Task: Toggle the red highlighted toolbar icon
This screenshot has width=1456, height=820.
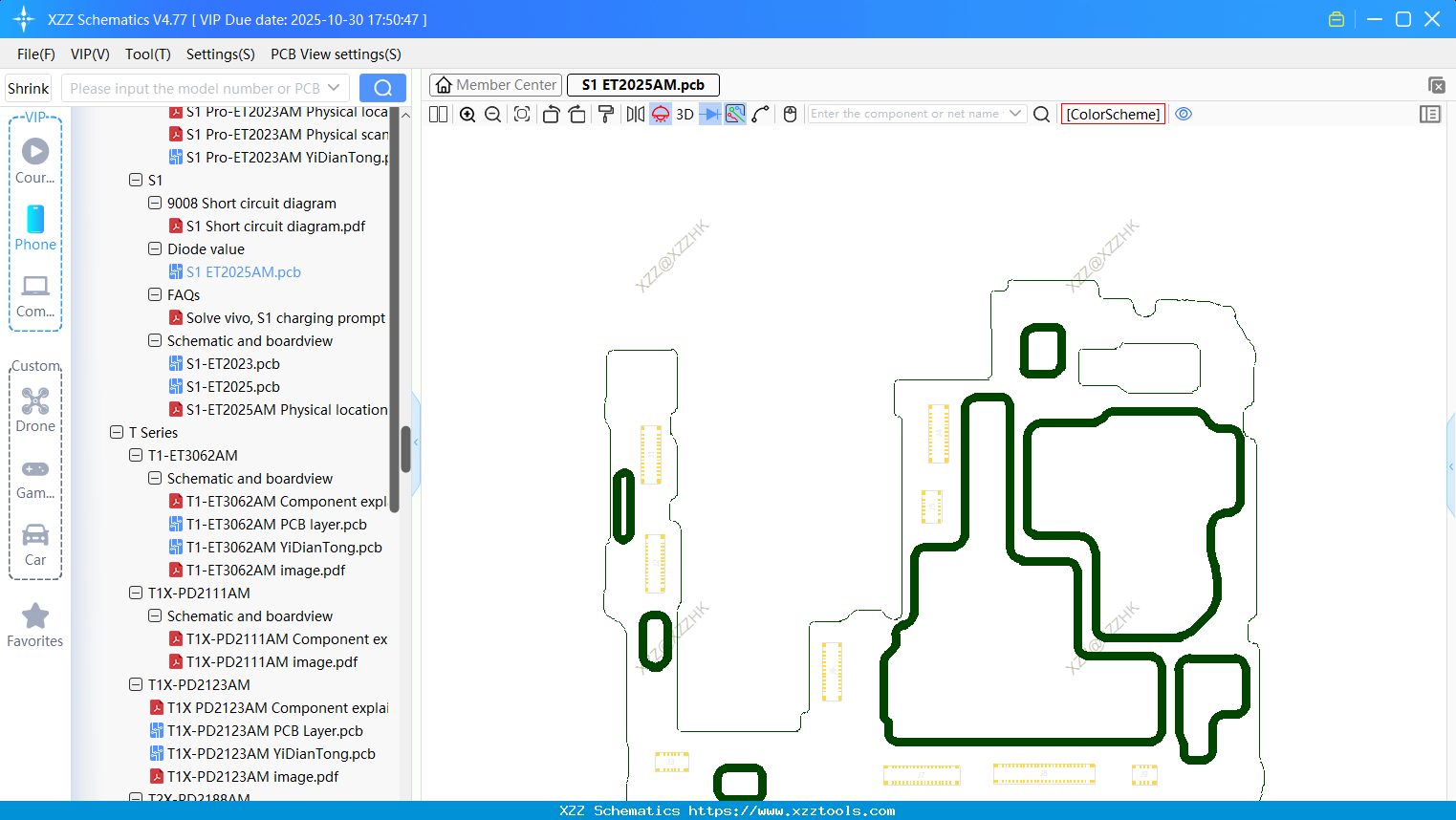Action: click(x=661, y=114)
